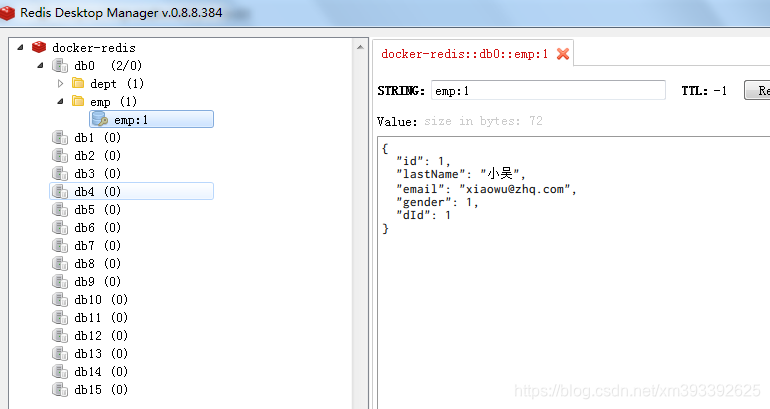Click the "id": 1 line
The image size is (770, 409).
pyautogui.click(x=423, y=161)
